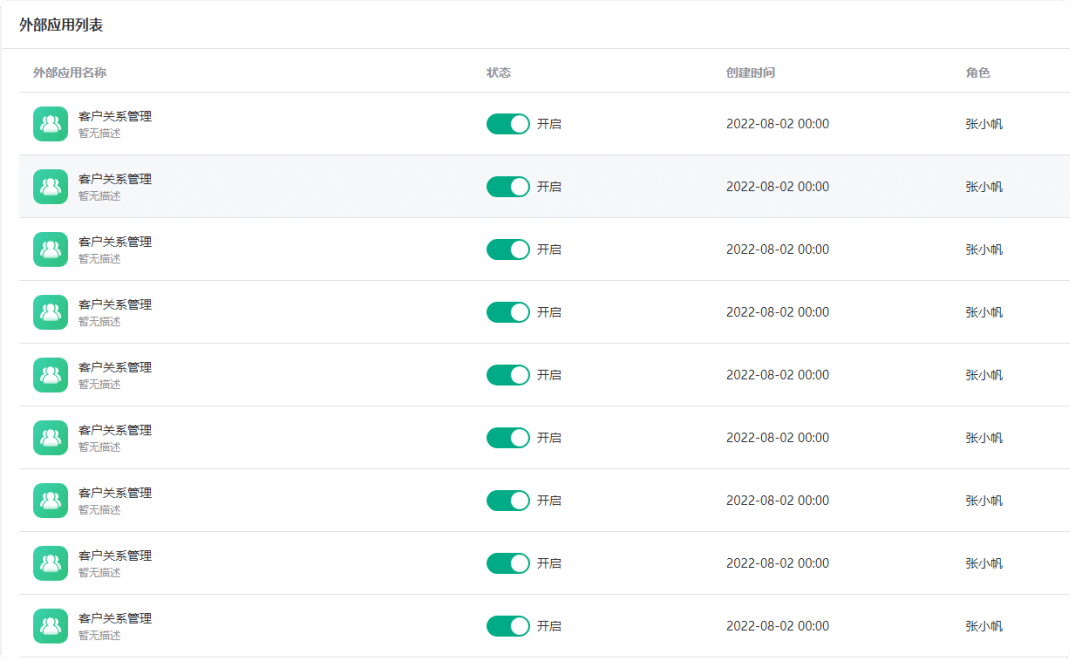This screenshot has height=660, width=1070.
Task: Switch off the fifth row's status toggle
Action: (x=508, y=375)
